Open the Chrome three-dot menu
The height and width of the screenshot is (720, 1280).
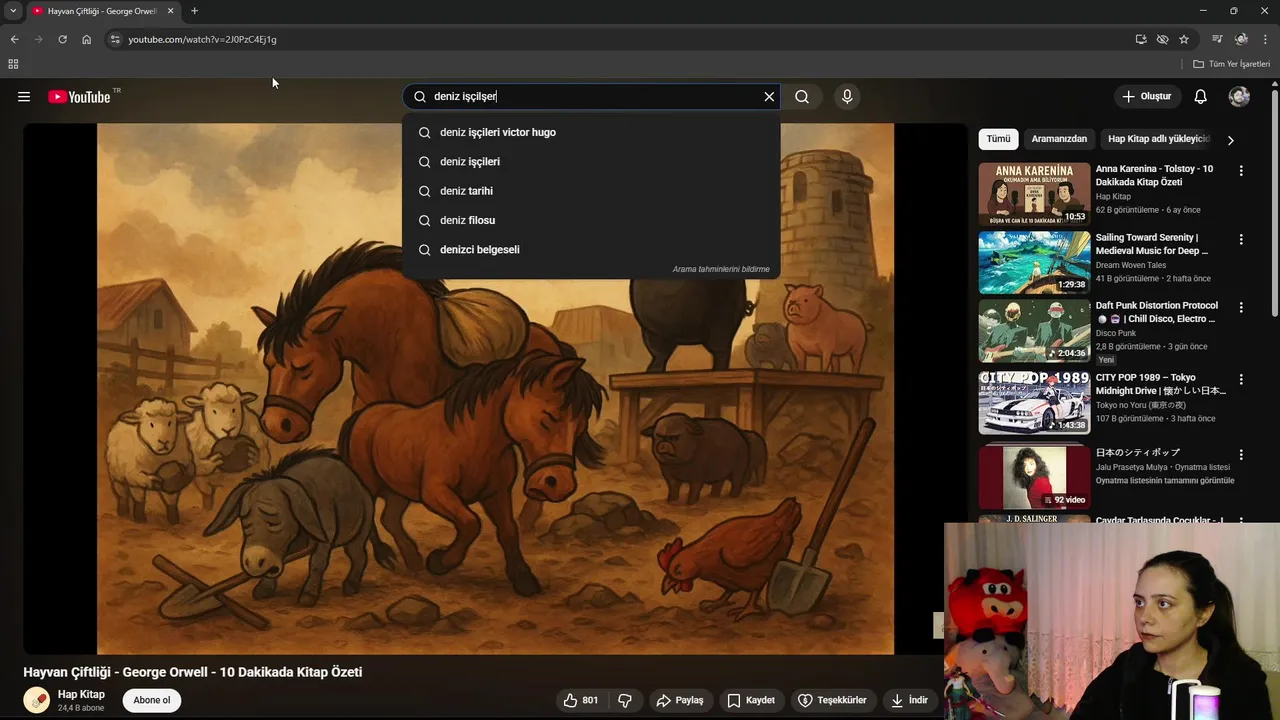(1265, 39)
